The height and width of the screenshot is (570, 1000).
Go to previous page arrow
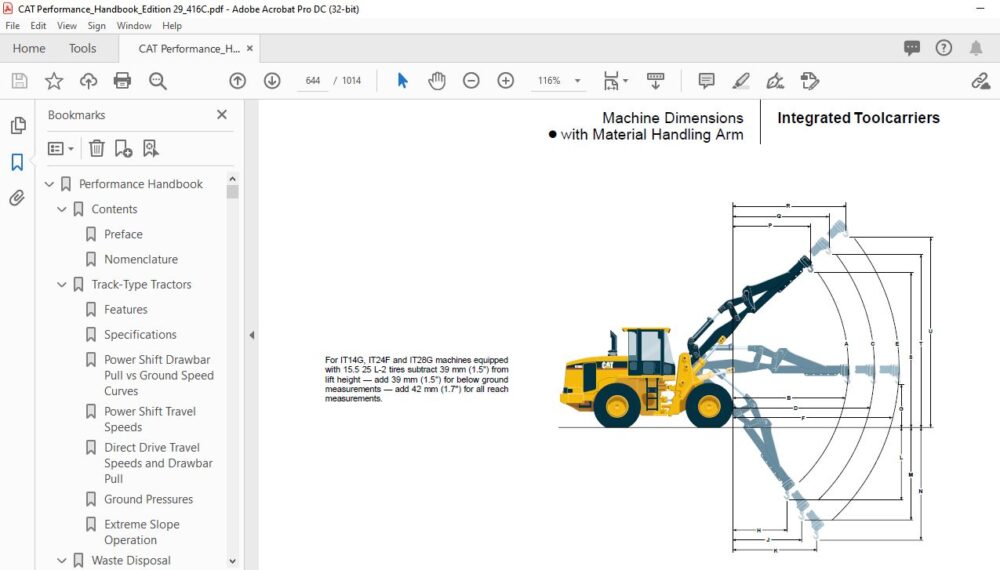click(x=237, y=80)
